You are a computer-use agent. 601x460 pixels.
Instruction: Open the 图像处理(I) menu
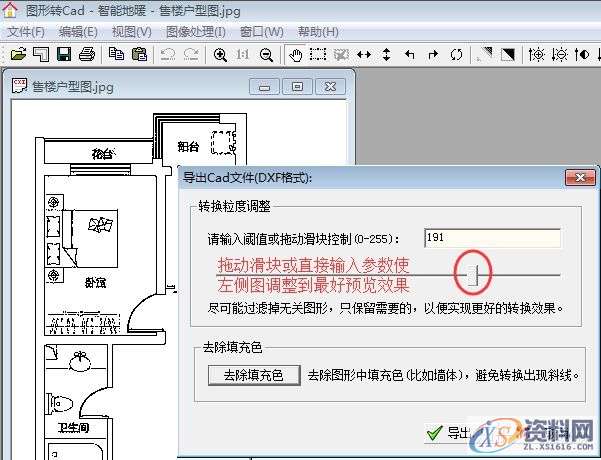tap(195, 32)
